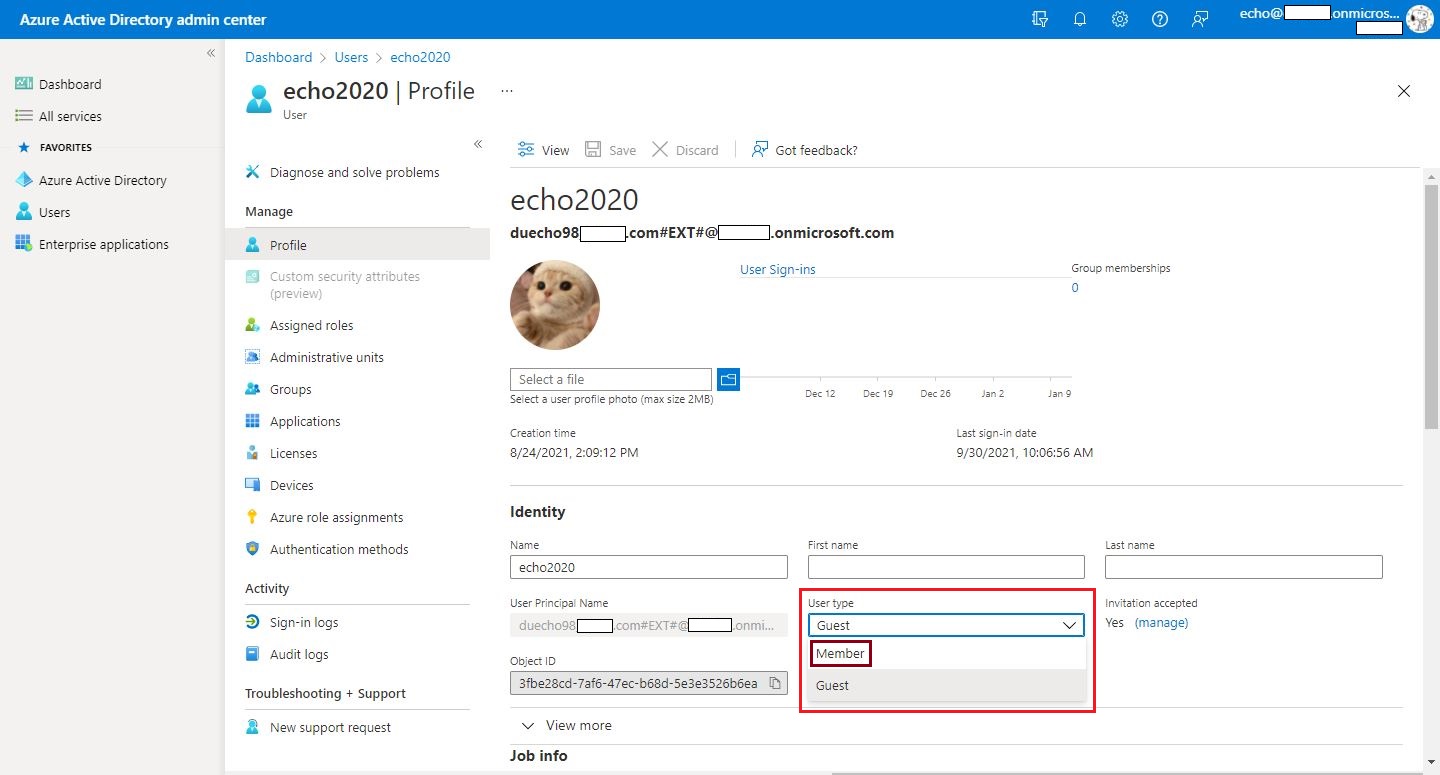Open the ellipsis more options menu
The width and height of the screenshot is (1440, 775).
pos(507,91)
